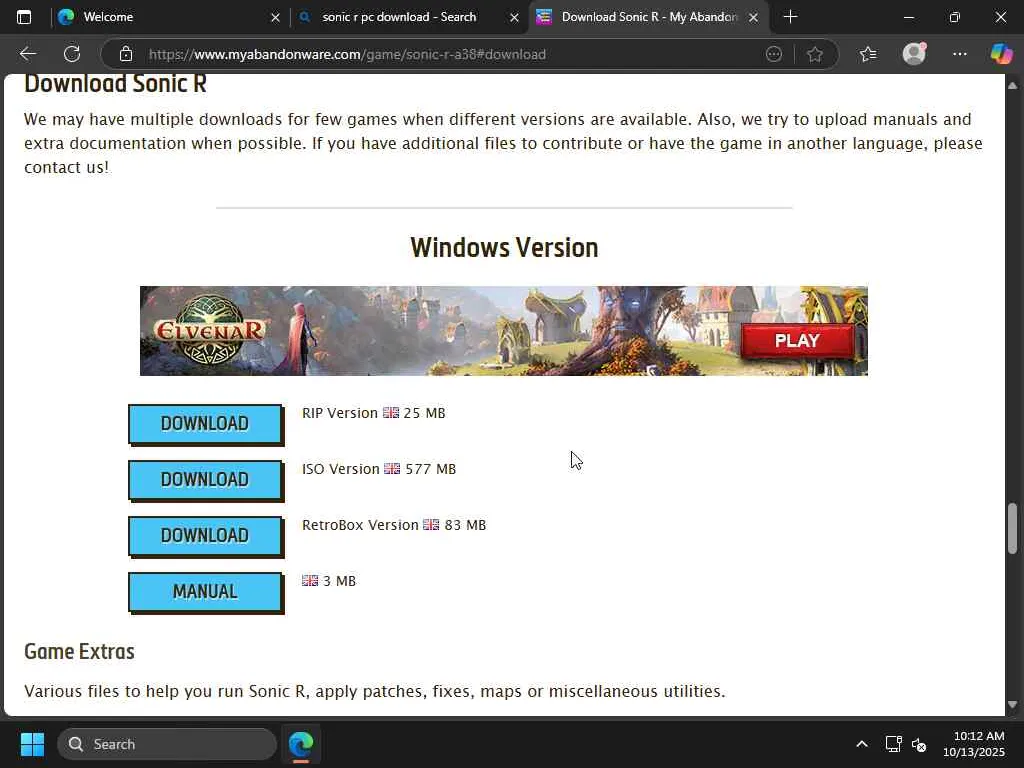This screenshot has height=768, width=1024.
Task: Click the page vertical scrollbar thumb
Action: pos(1013,528)
